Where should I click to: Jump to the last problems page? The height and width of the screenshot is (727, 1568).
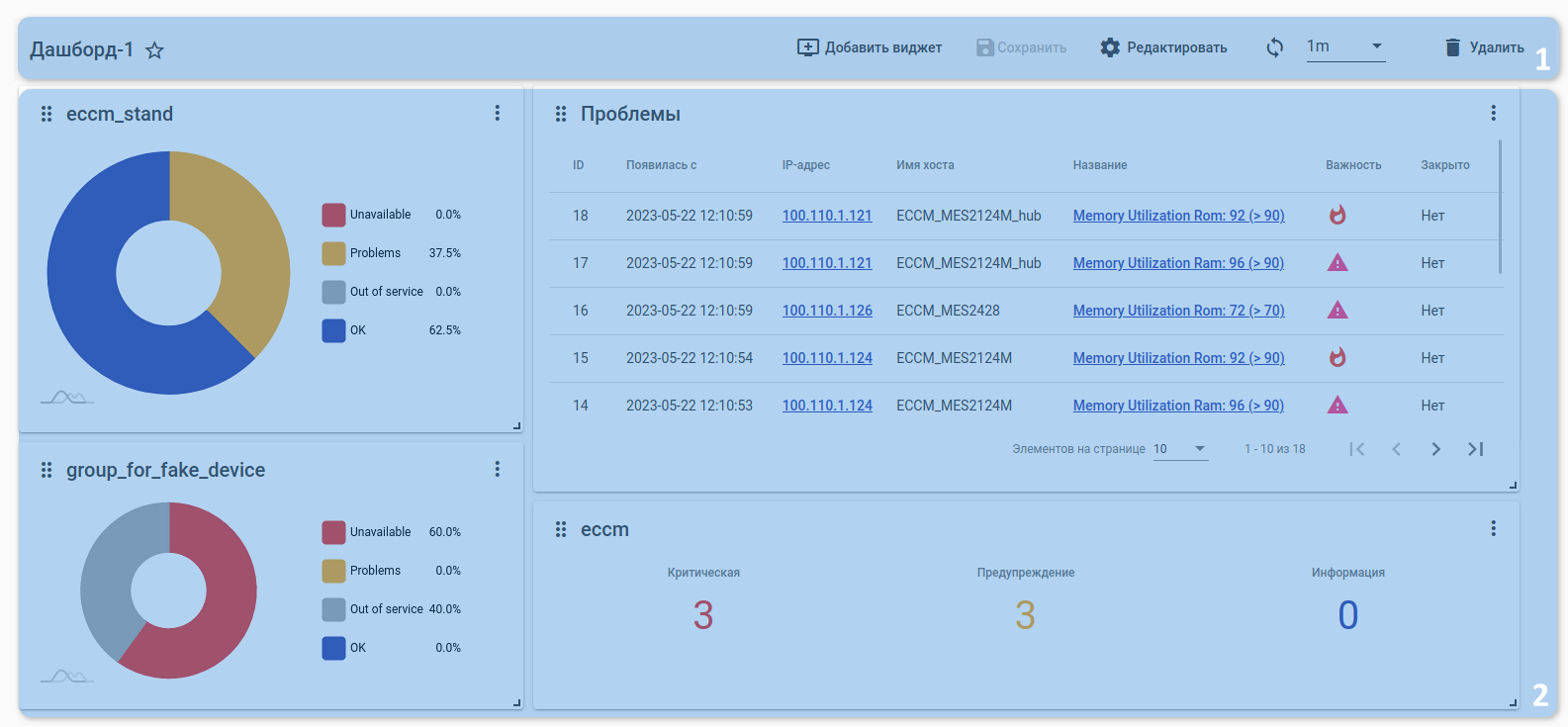pos(1475,449)
